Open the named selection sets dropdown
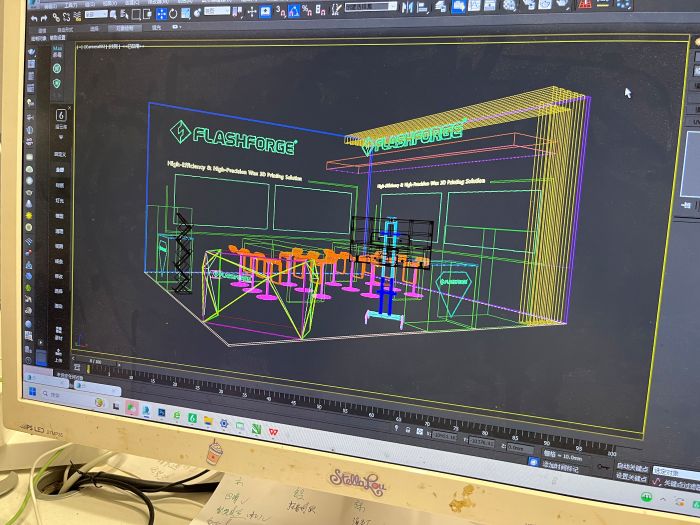Viewport: 700px width, 525px height. click(x=371, y=7)
